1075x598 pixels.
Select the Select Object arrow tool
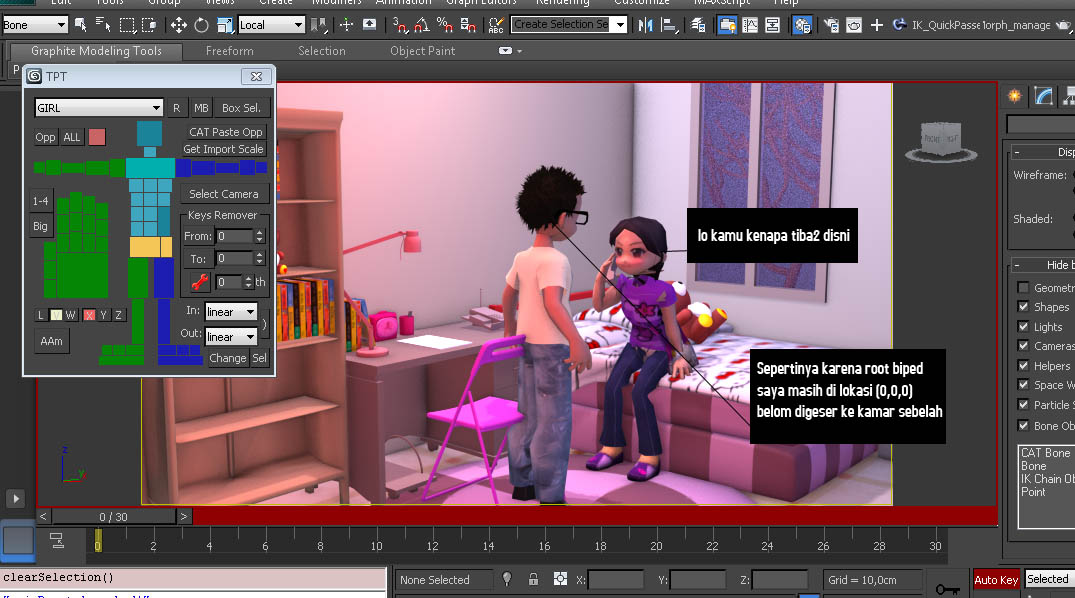pos(81,25)
